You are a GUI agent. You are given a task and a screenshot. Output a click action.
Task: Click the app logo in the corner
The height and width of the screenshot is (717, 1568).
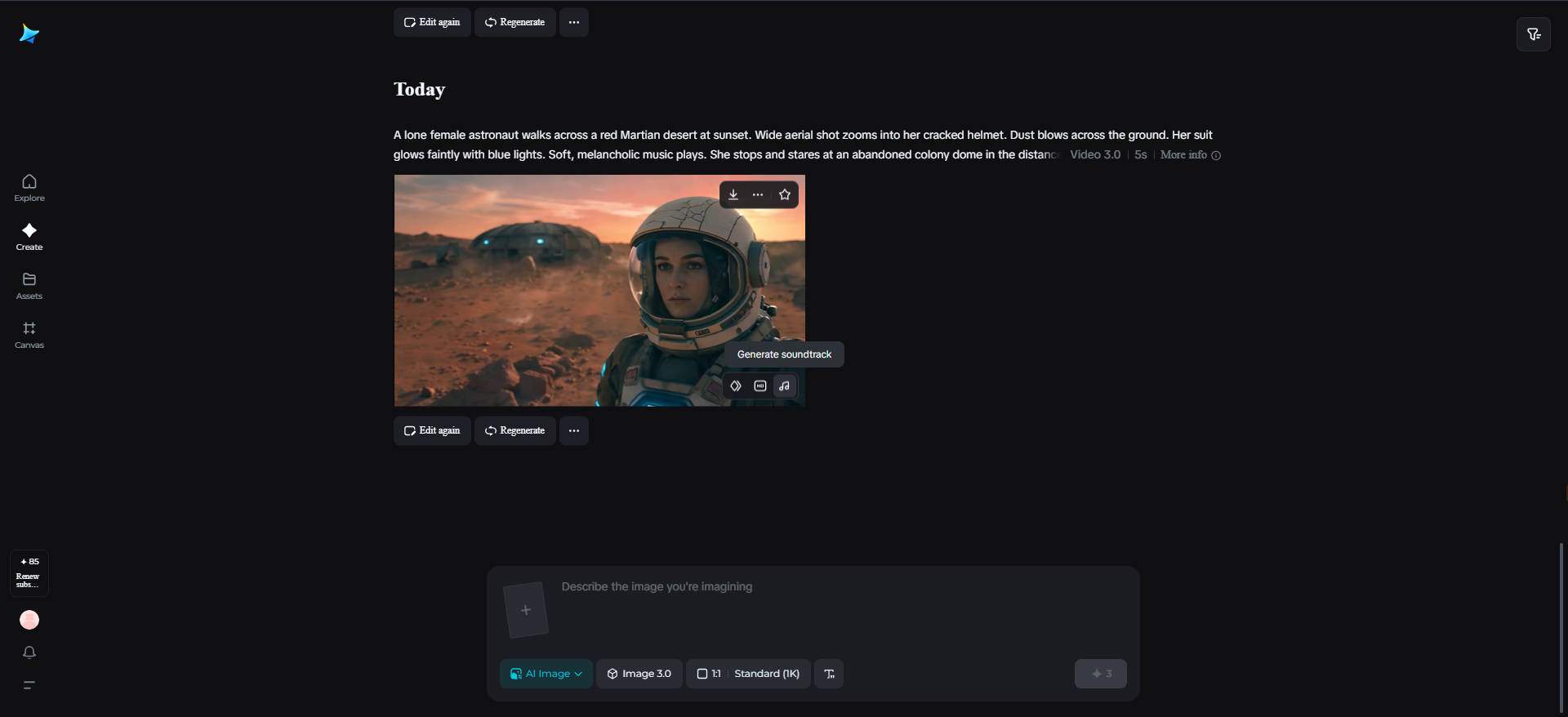(29, 33)
